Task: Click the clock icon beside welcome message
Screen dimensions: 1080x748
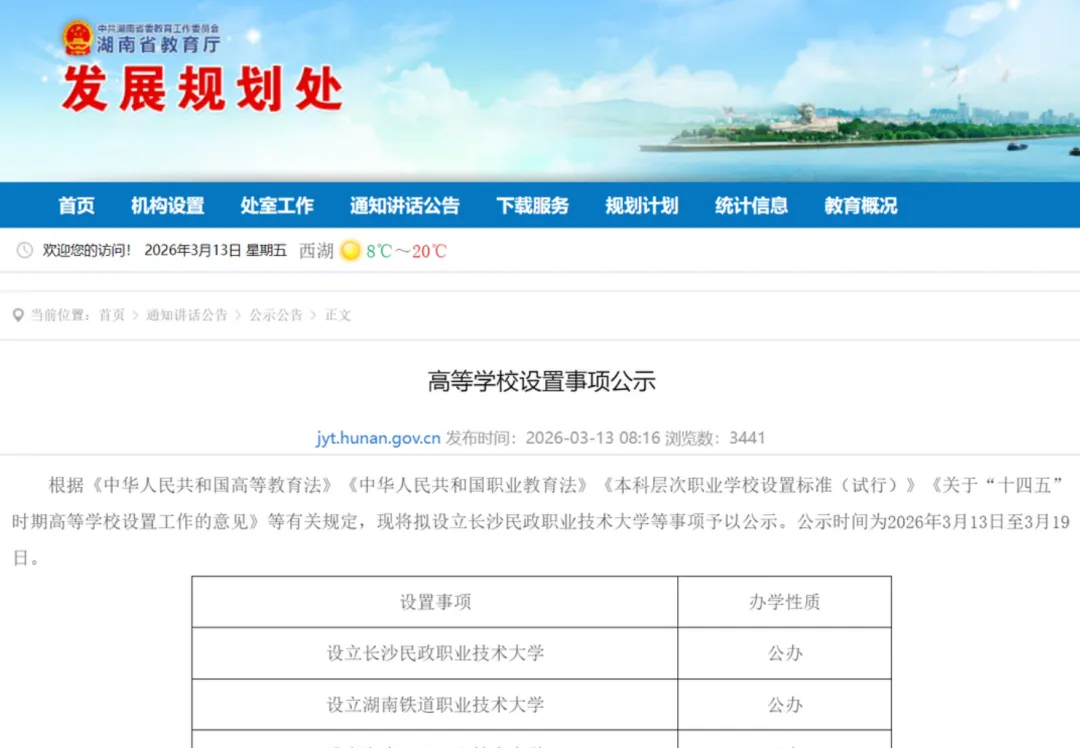Action: (25, 251)
